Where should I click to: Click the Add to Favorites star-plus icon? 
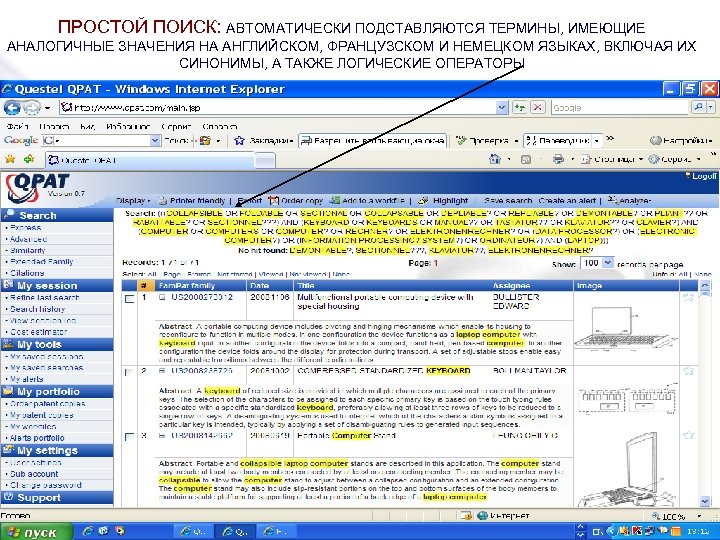click(x=29, y=159)
